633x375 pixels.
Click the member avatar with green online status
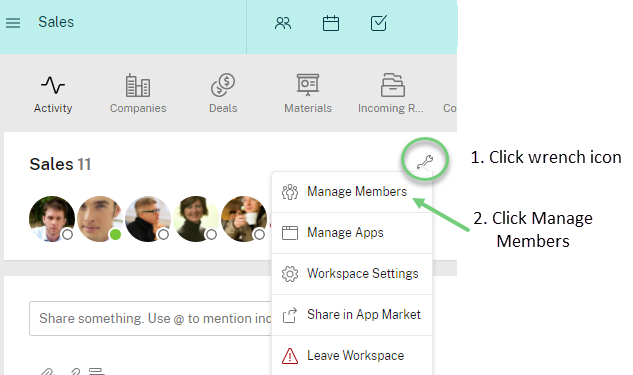tap(100, 219)
